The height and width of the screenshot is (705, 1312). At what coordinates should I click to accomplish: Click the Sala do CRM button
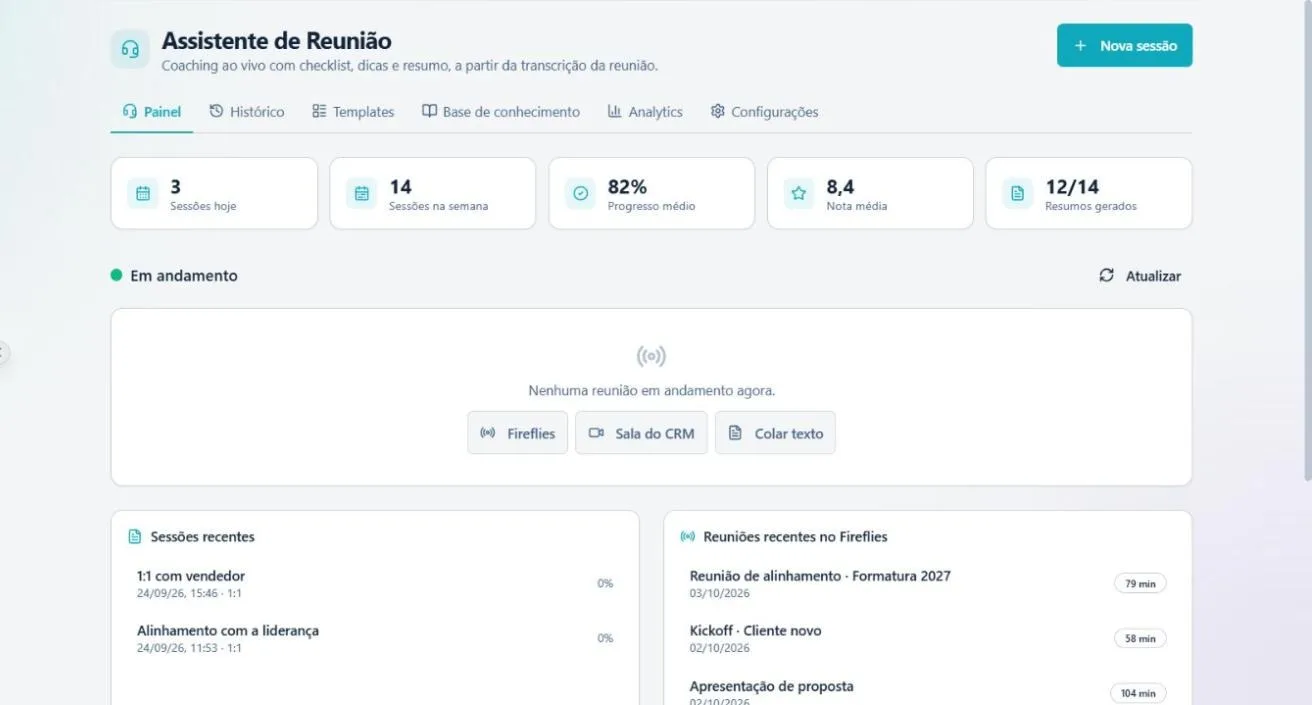(641, 433)
